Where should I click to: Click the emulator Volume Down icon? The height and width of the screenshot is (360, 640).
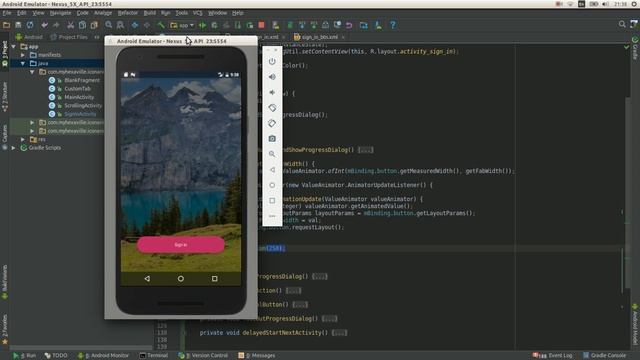(272, 92)
